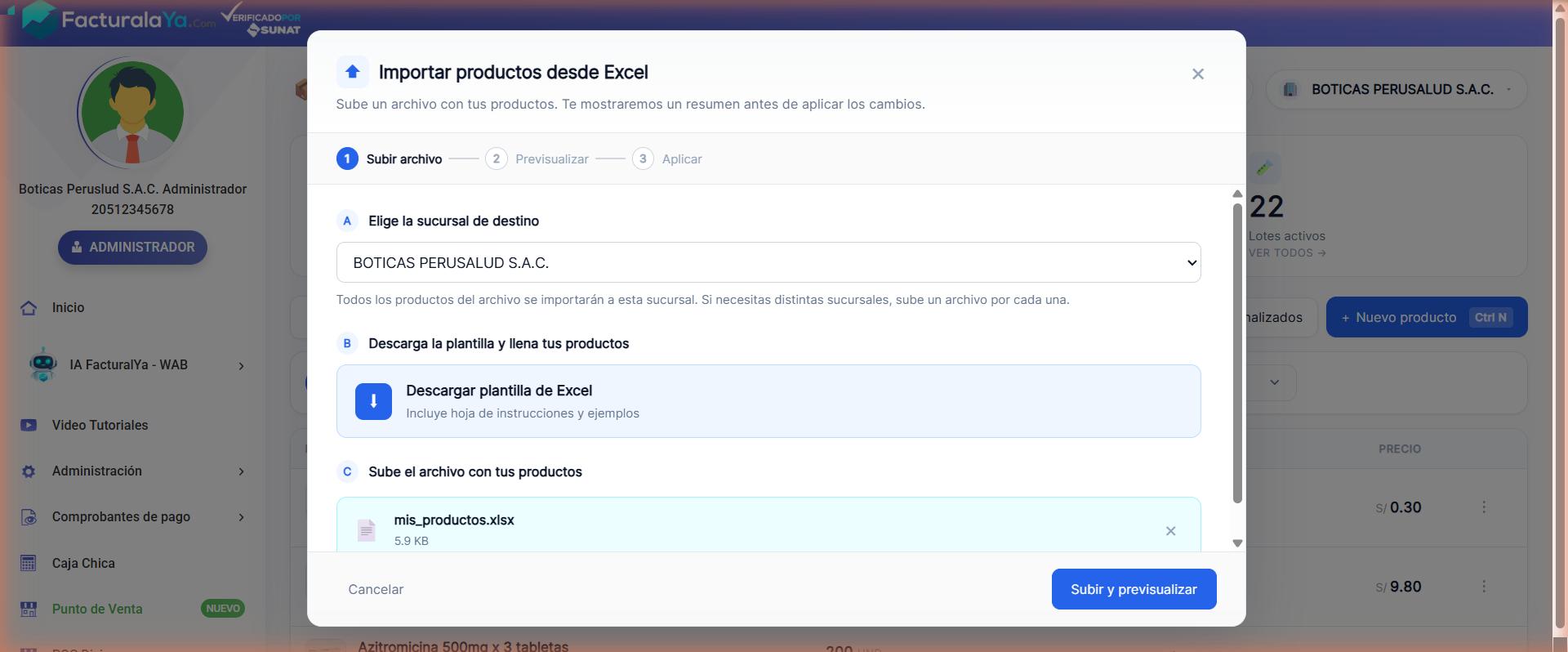Expand the Administración chevron
This screenshot has height=652, width=1568.
(241, 471)
